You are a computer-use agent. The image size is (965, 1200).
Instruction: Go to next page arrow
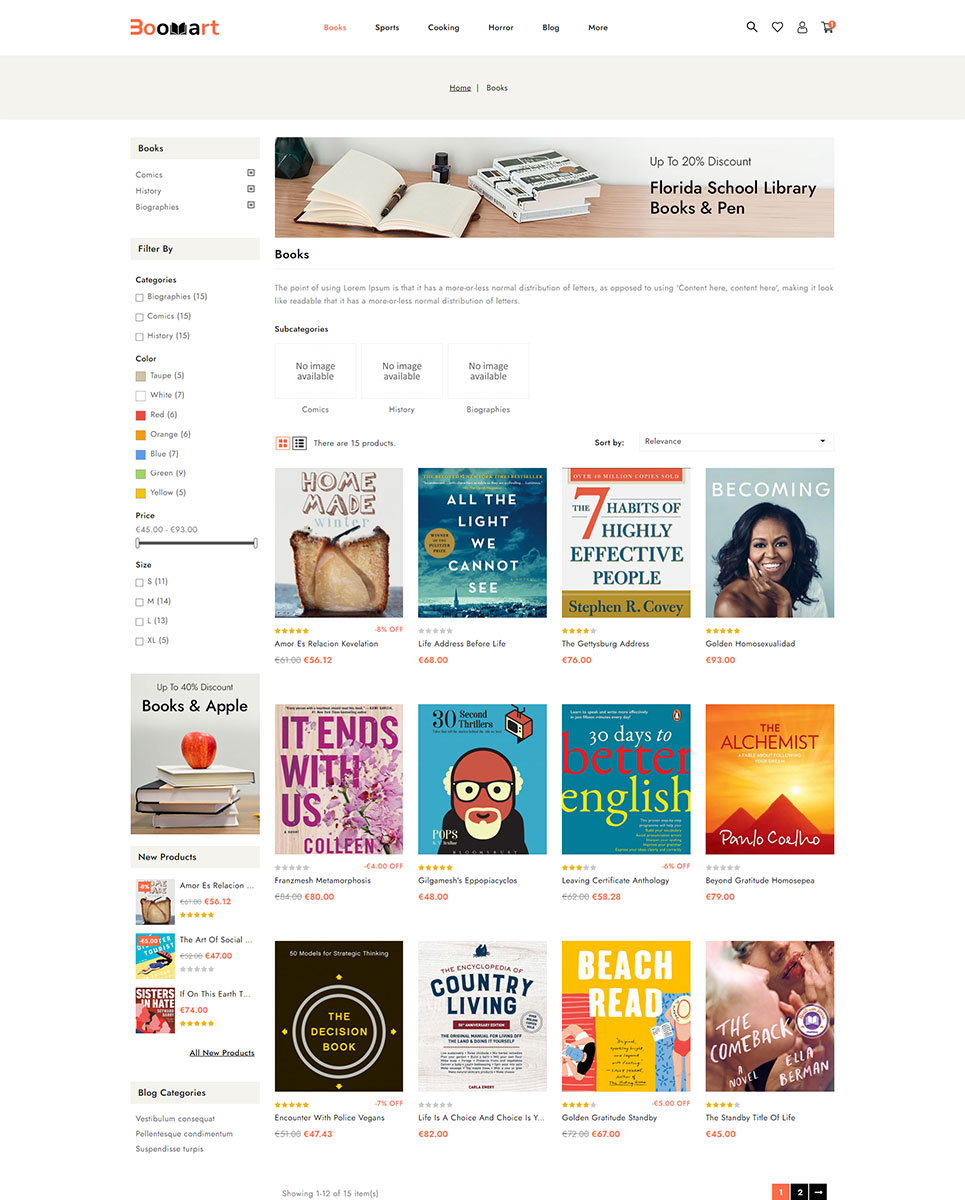tap(818, 1192)
